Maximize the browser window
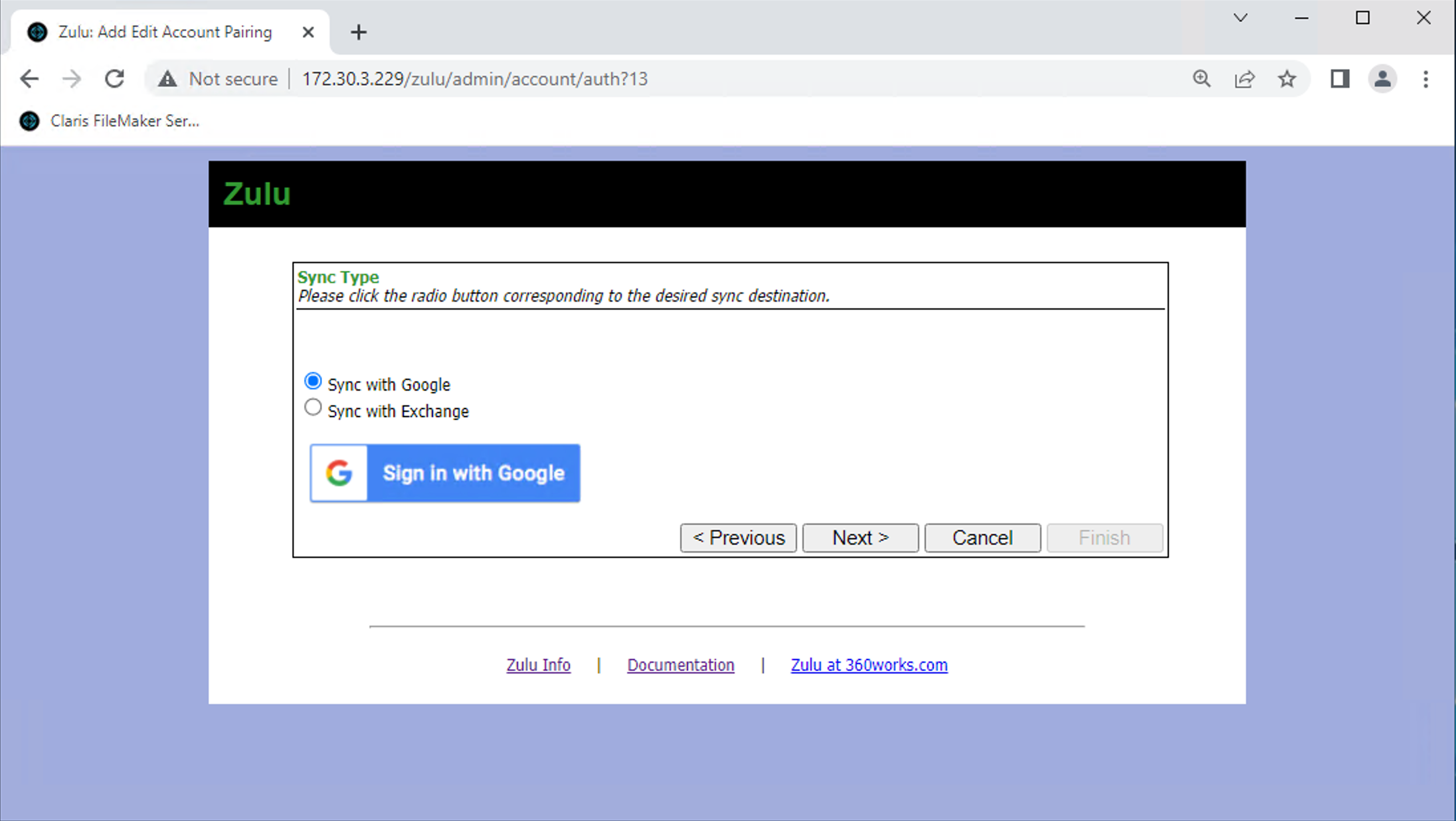This screenshot has height=821, width=1456. coord(1362,18)
